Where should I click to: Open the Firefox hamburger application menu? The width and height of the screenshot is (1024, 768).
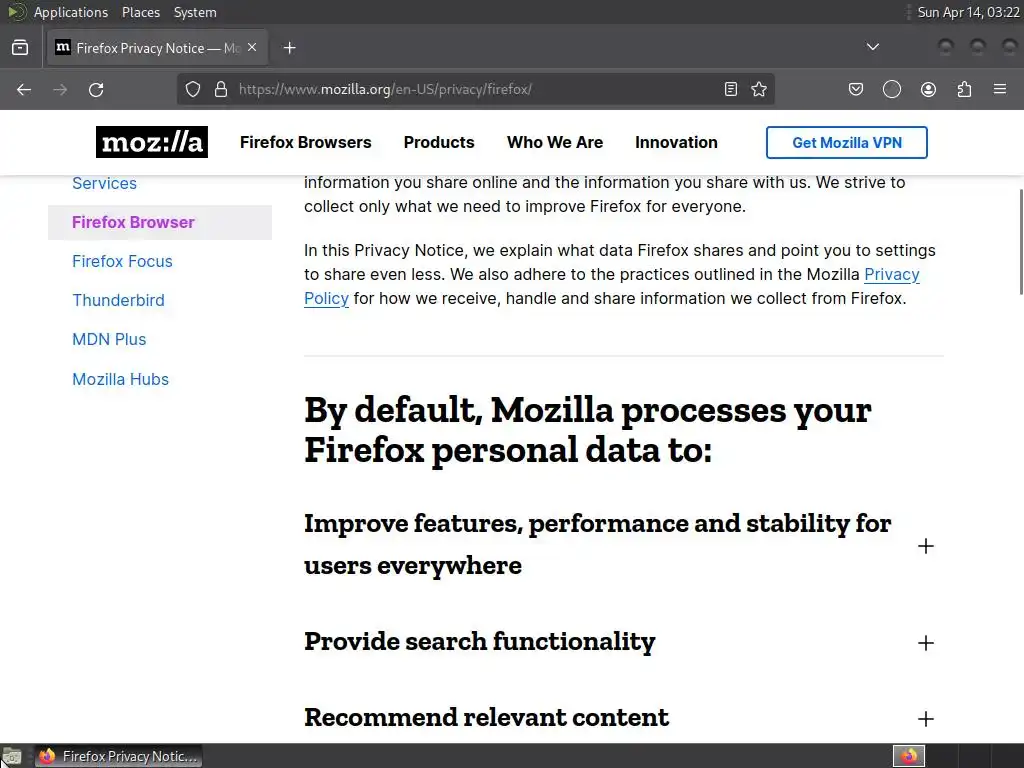(x=1000, y=89)
